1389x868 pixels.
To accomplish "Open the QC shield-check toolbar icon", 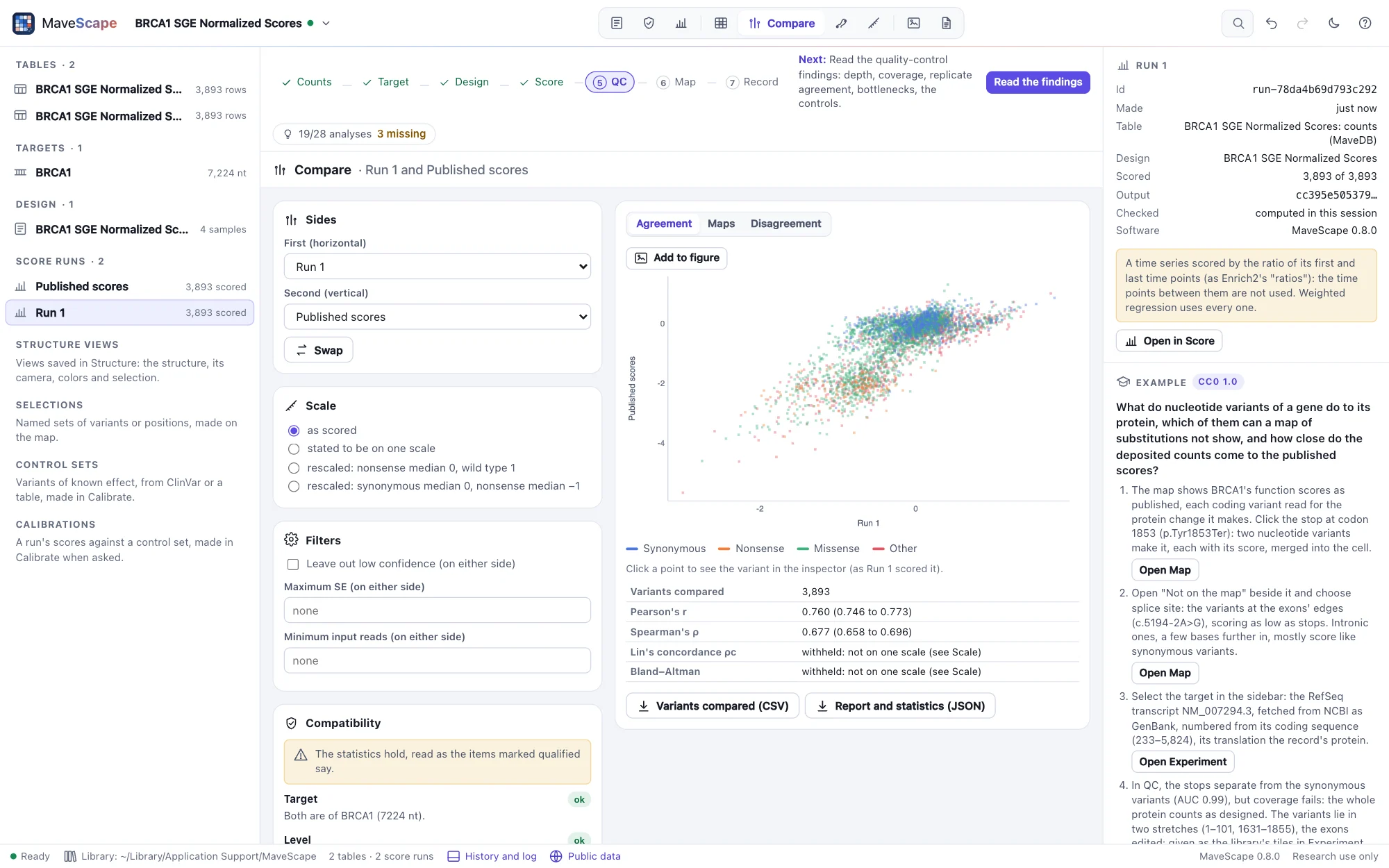I will pyautogui.click(x=649, y=23).
